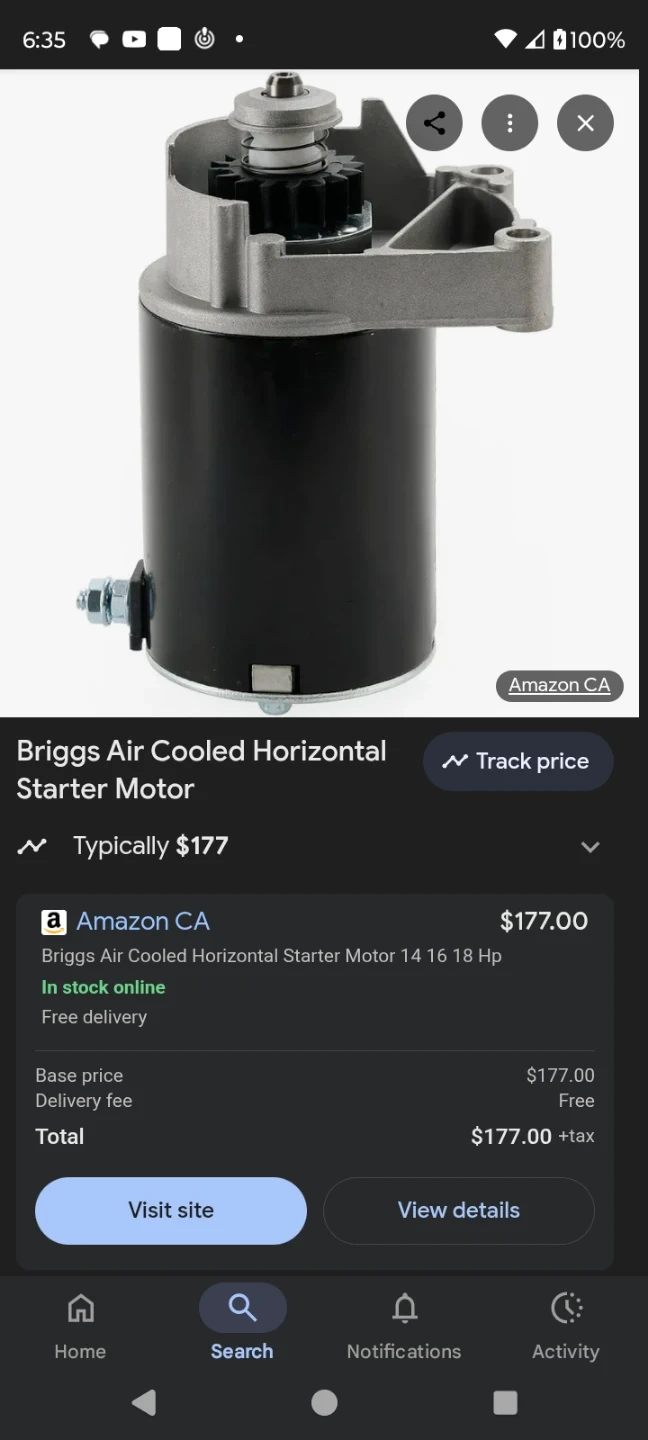Tap the Amazon CA source label on image
This screenshot has width=648, height=1440.
coord(559,685)
